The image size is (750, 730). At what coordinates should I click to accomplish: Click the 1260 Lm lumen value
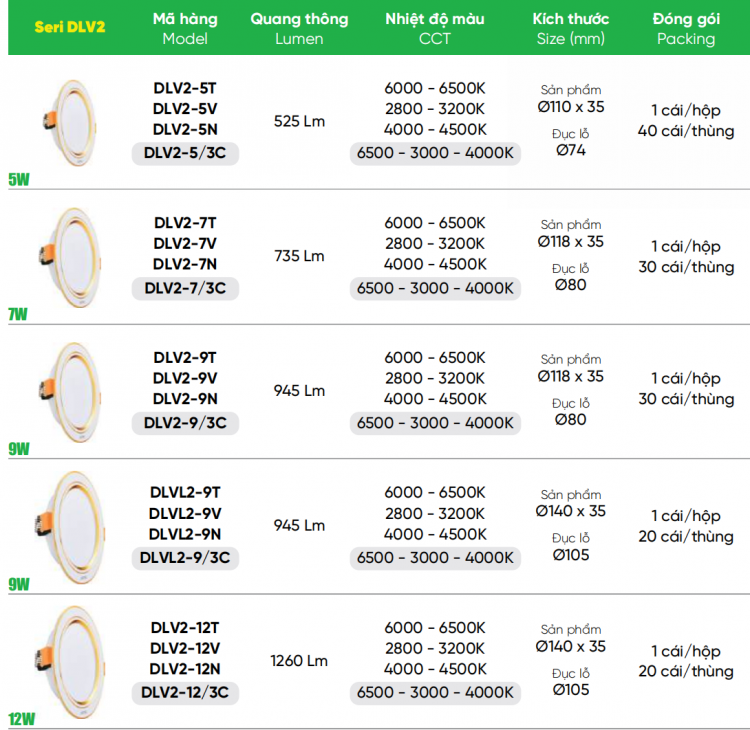click(299, 661)
